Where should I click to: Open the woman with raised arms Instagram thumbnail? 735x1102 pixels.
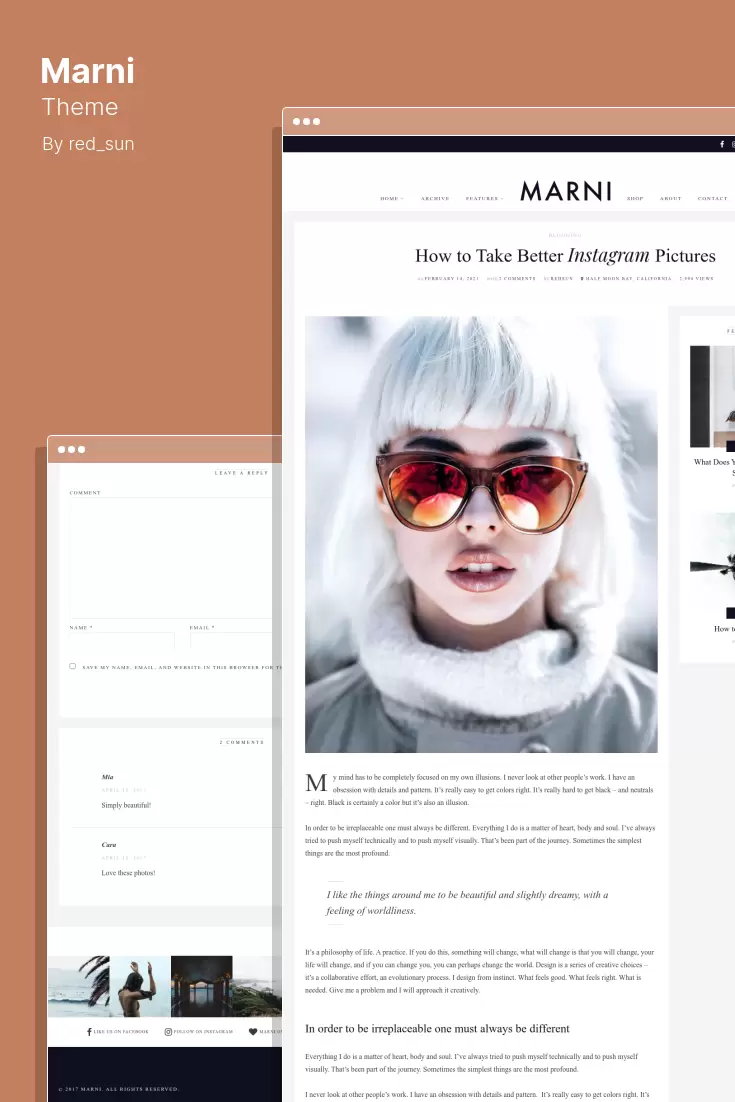coord(140,986)
